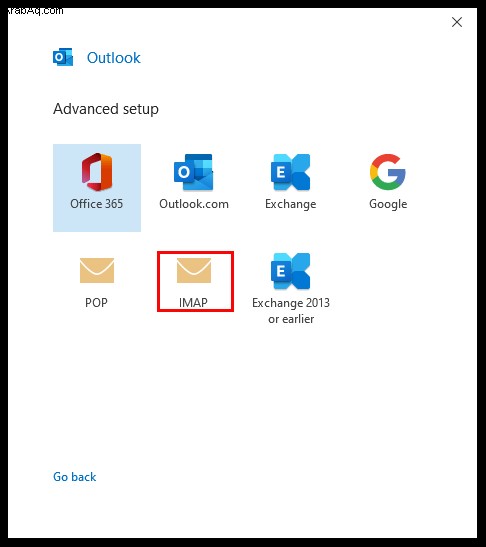
Task: Select the highlighted IMAP envelope icon
Action: click(x=194, y=270)
